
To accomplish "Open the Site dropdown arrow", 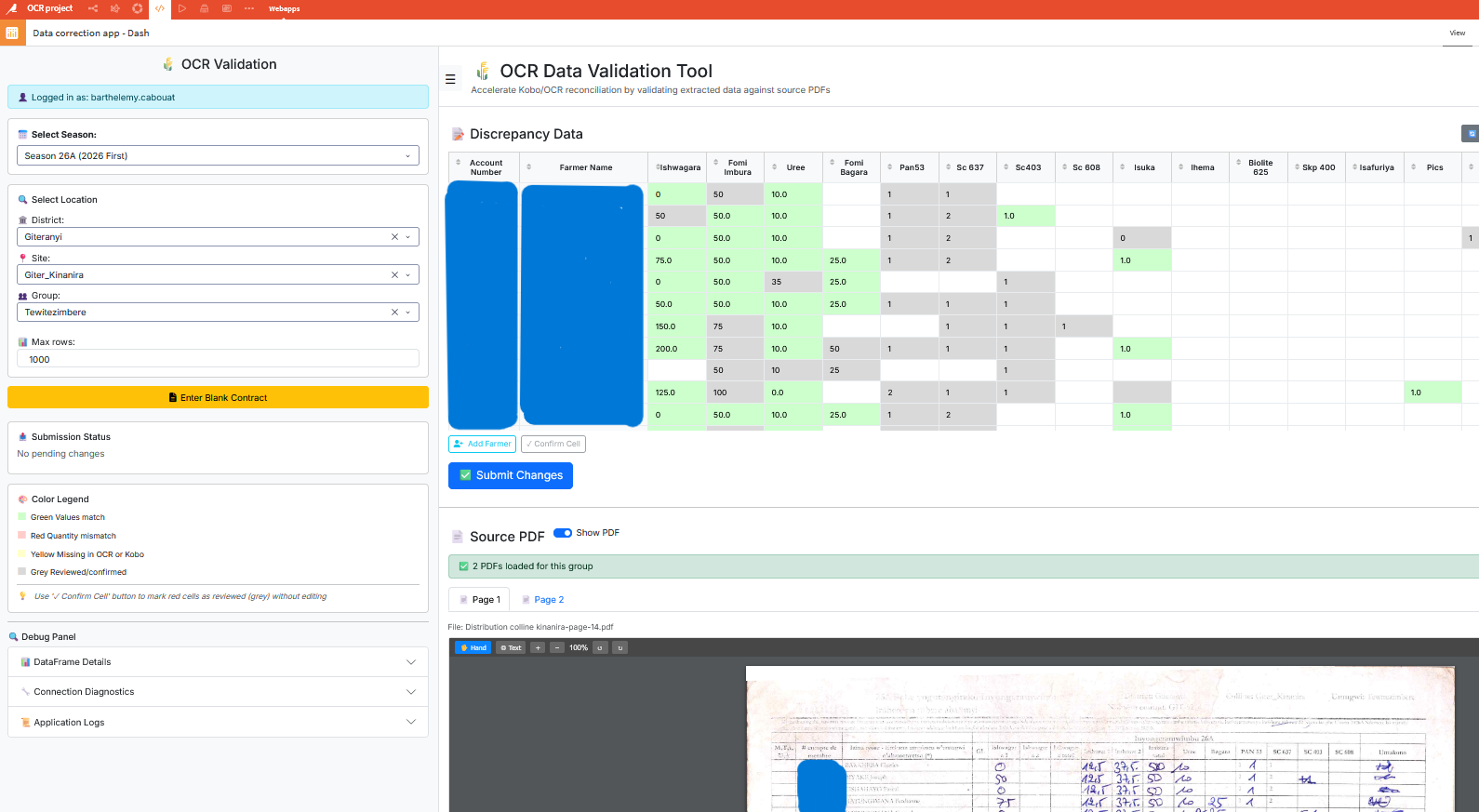I will tap(407, 275).
